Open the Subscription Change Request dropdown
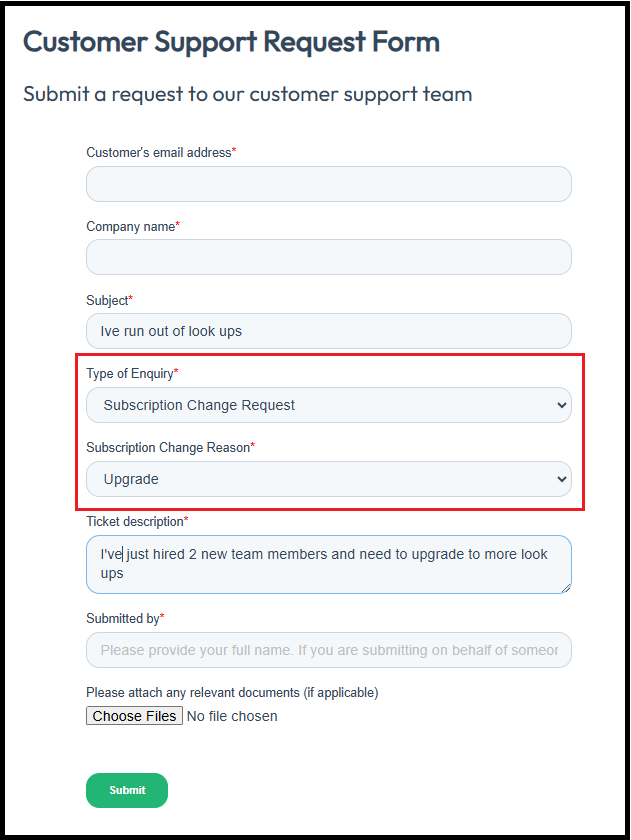Screen dimensions: 631x840 (x=329, y=405)
